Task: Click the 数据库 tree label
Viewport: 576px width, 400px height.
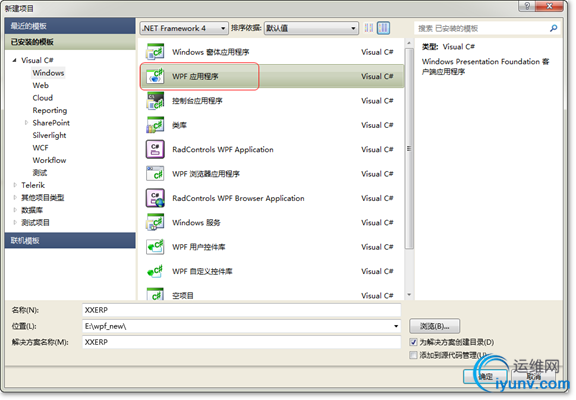Action: (x=32, y=210)
